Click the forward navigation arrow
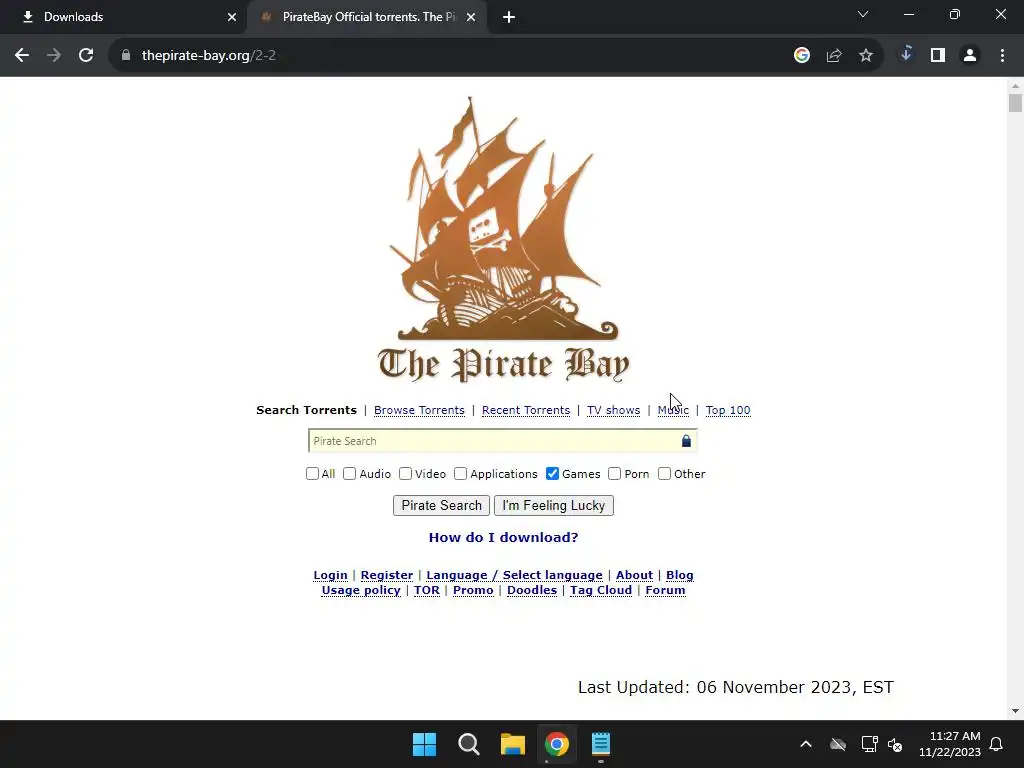This screenshot has height=768, width=1024. click(54, 56)
